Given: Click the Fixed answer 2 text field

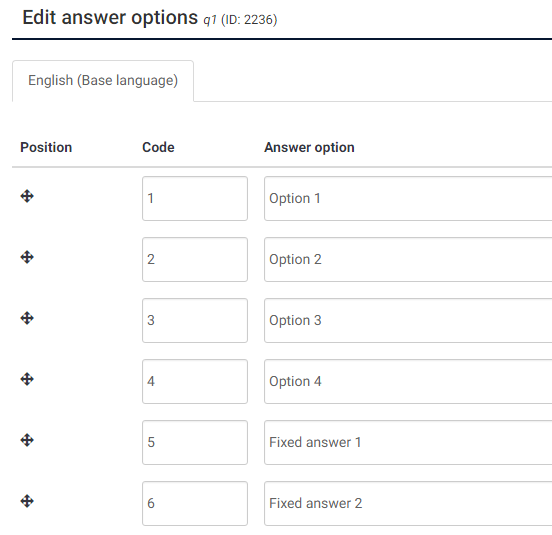Looking at the screenshot, I should pos(408,503).
